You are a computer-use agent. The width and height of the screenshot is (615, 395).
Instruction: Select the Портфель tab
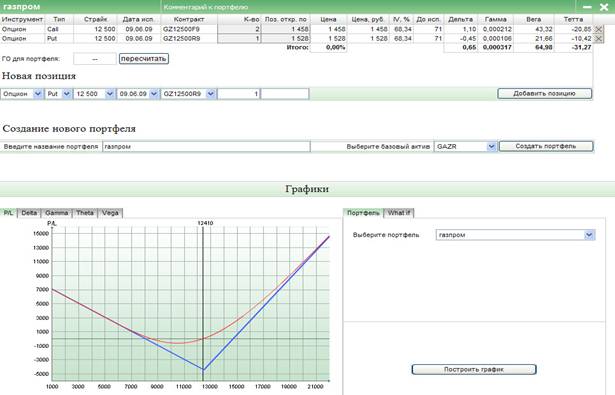(x=363, y=213)
